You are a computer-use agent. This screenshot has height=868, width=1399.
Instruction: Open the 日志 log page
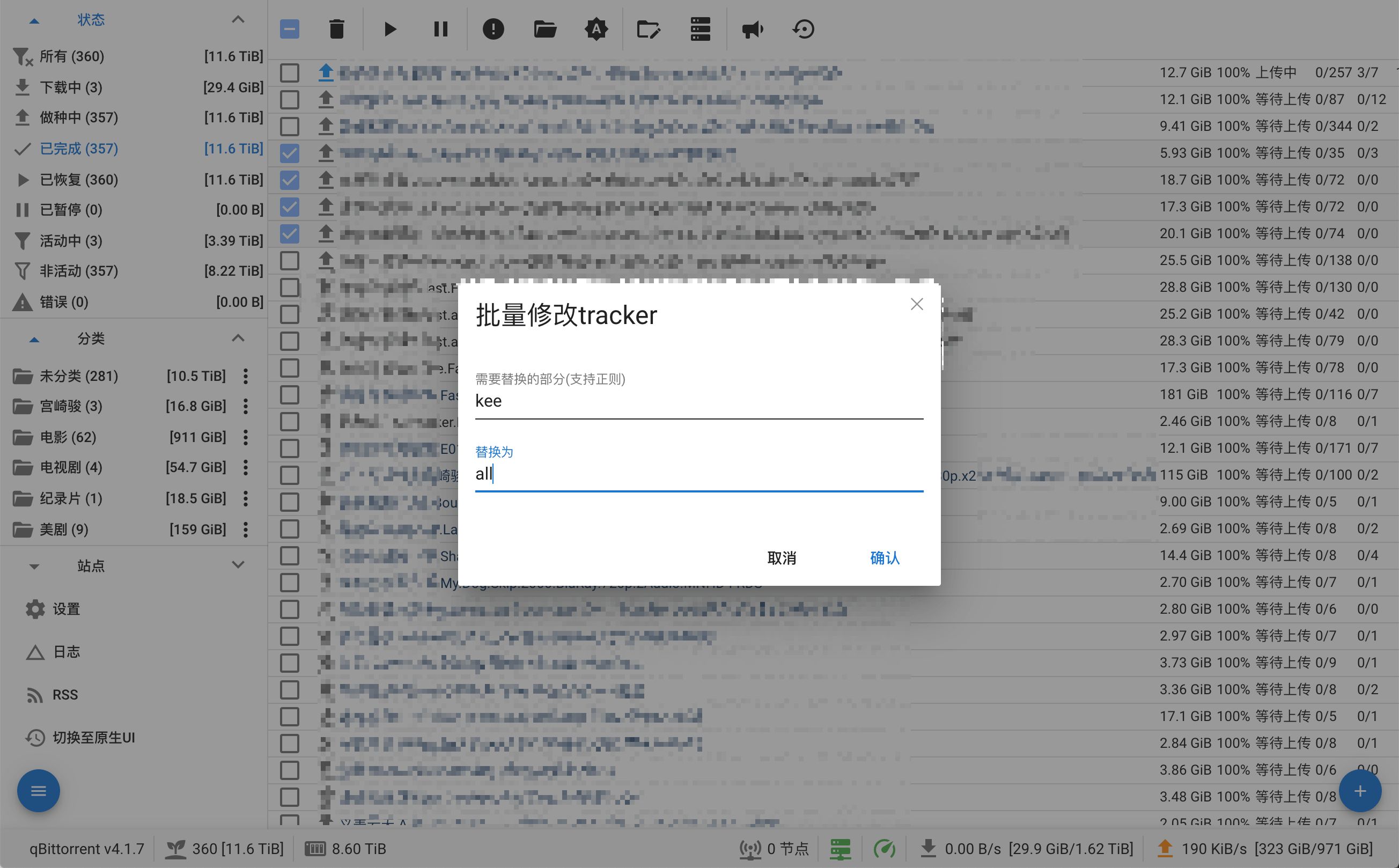[x=53, y=652]
